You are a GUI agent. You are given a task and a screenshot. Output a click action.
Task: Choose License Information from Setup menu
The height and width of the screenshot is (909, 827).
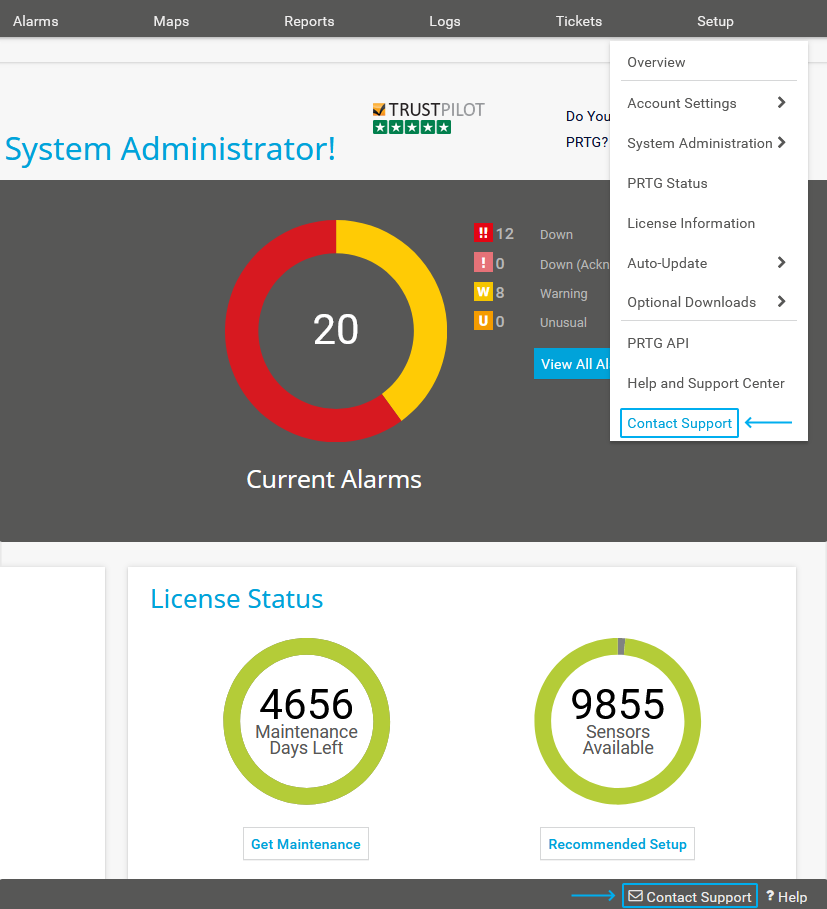[x=691, y=223]
